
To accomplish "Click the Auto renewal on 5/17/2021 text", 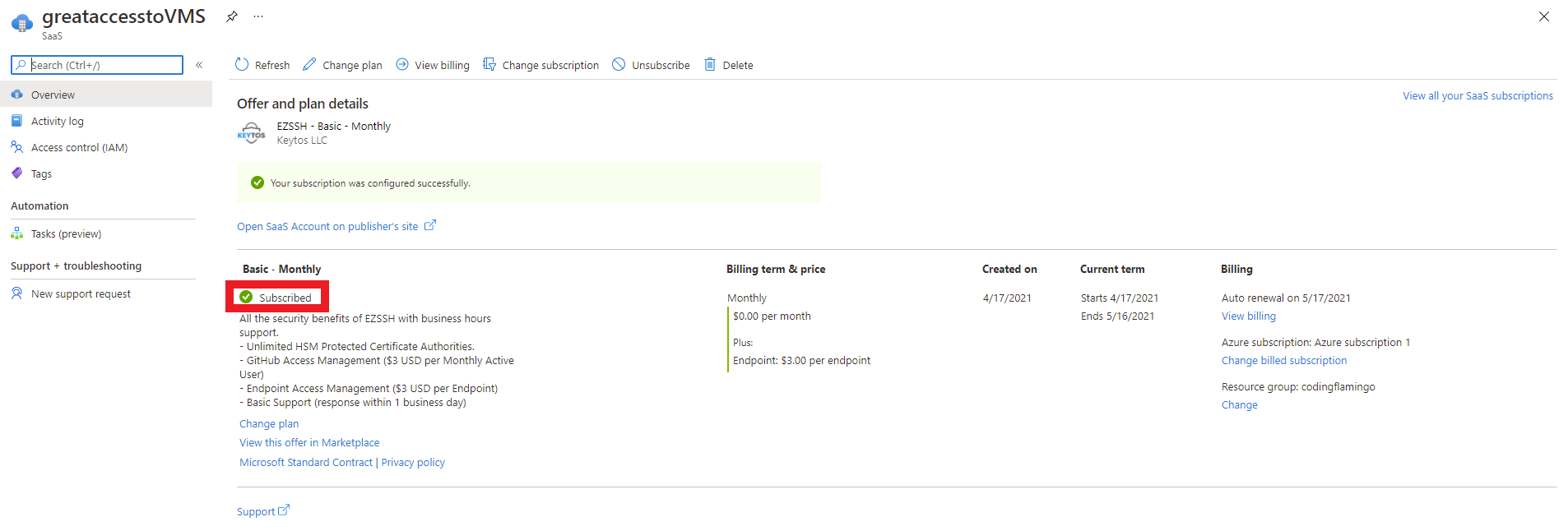I will tap(1286, 298).
